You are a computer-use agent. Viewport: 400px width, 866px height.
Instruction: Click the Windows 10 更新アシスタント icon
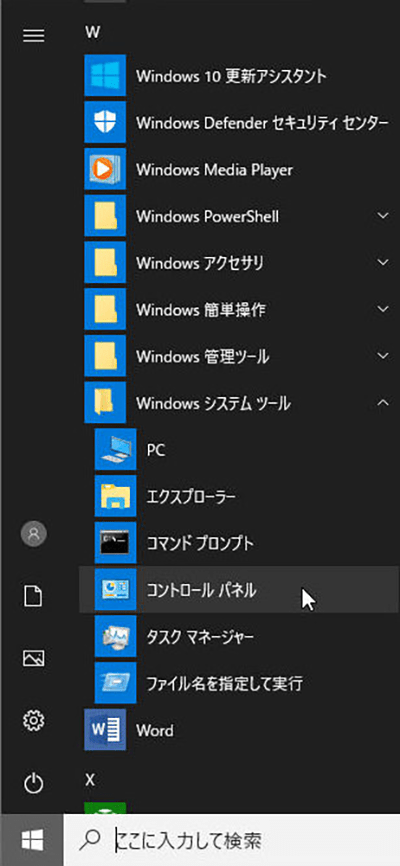tap(105, 76)
